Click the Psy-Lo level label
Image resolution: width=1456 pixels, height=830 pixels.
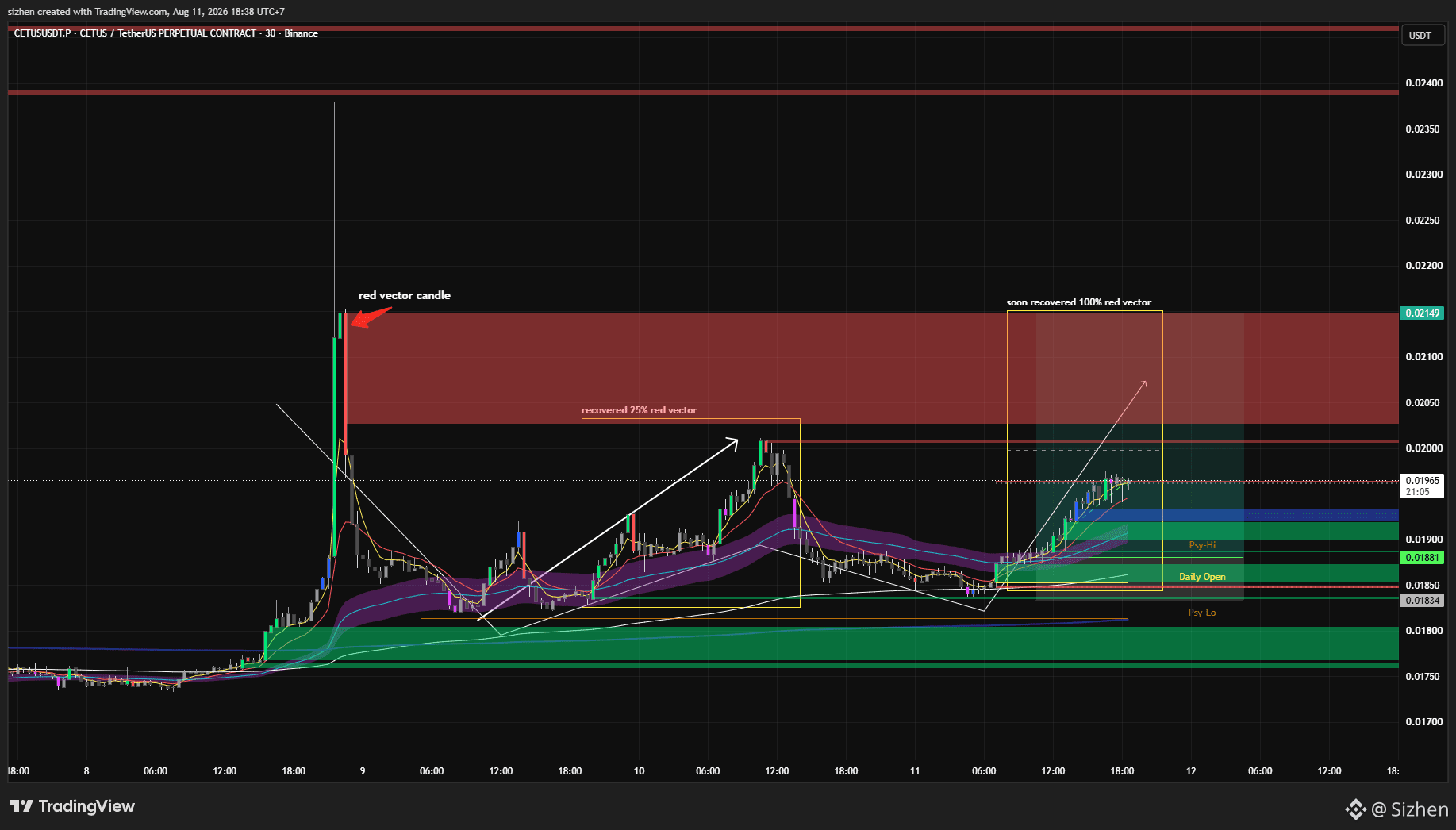1202,613
